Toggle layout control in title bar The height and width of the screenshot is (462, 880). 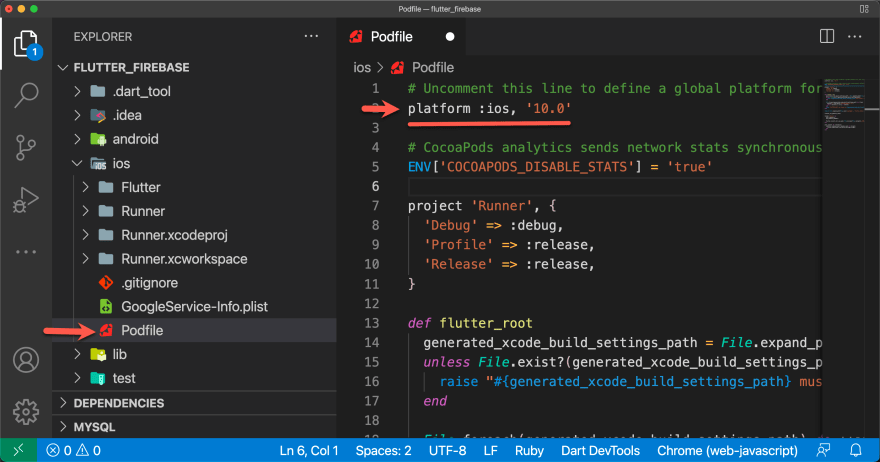pyautogui.click(x=864, y=9)
